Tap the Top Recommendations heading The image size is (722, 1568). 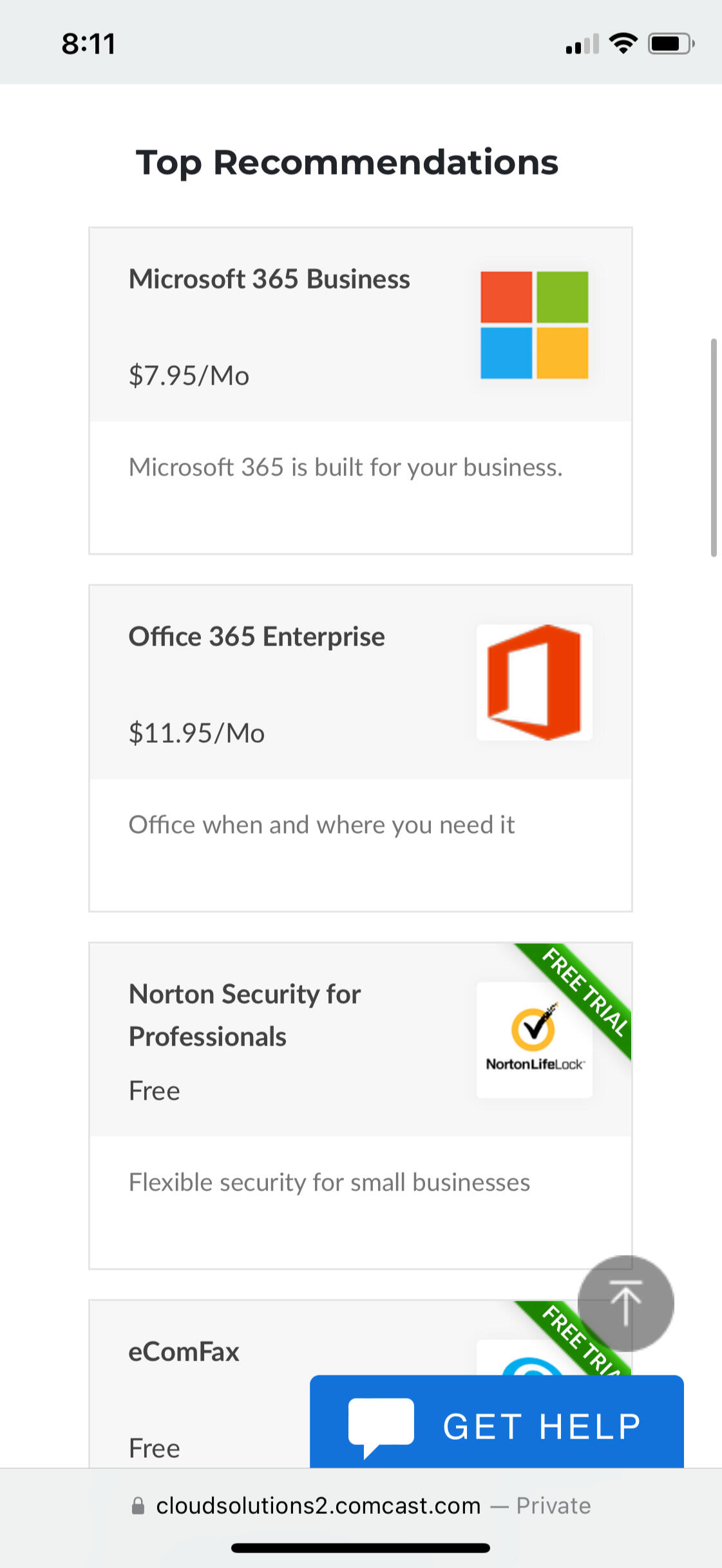click(x=347, y=162)
